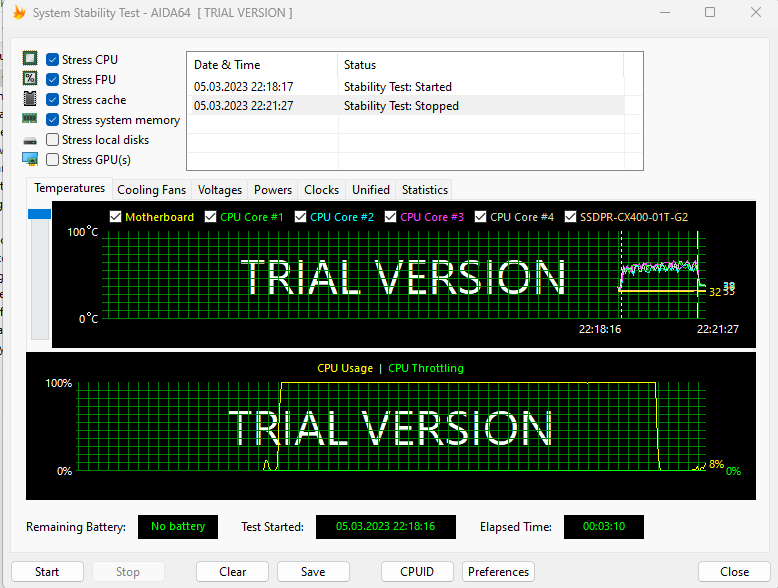The height and width of the screenshot is (588, 778).
Task: Toggle the CPU Core #1 graph checkbox
Action: coord(210,217)
